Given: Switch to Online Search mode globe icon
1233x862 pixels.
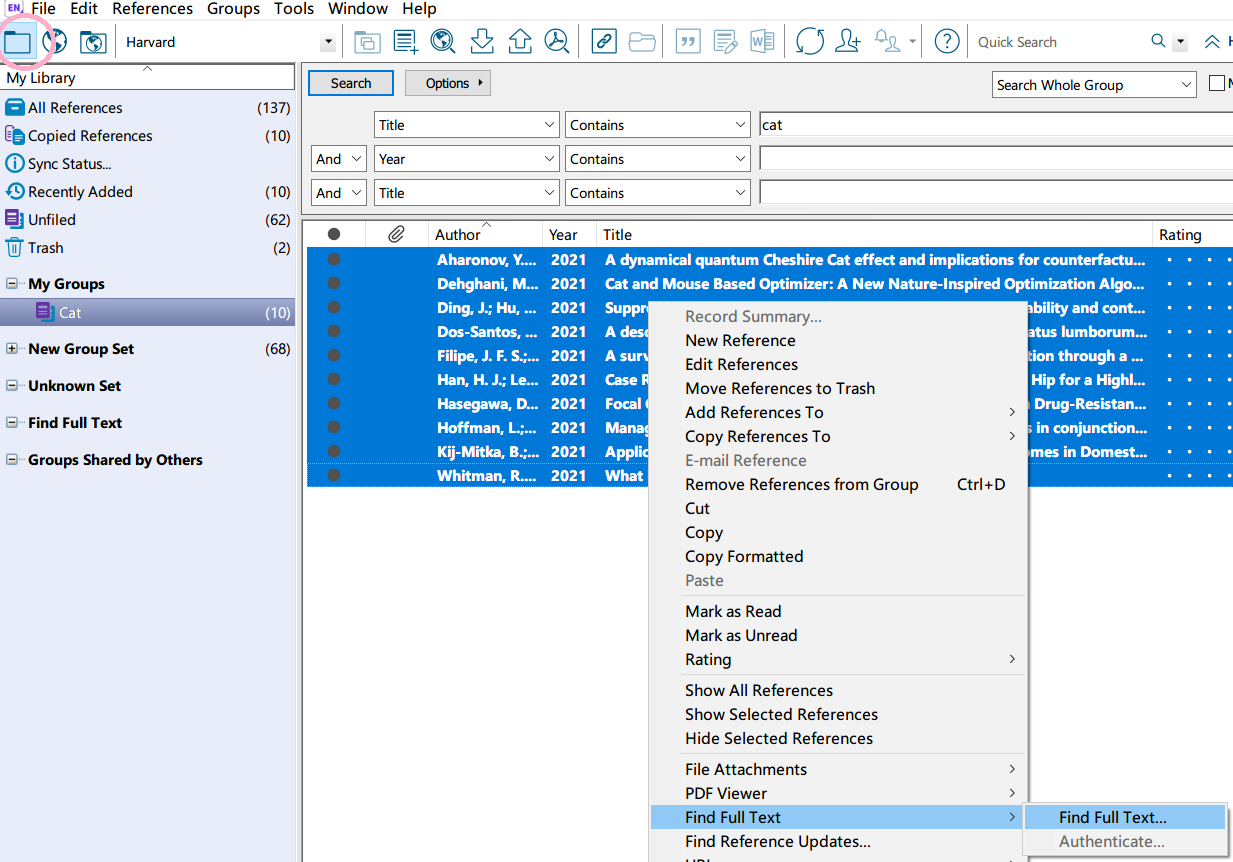Looking at the screenshot, I should [55, 42].
